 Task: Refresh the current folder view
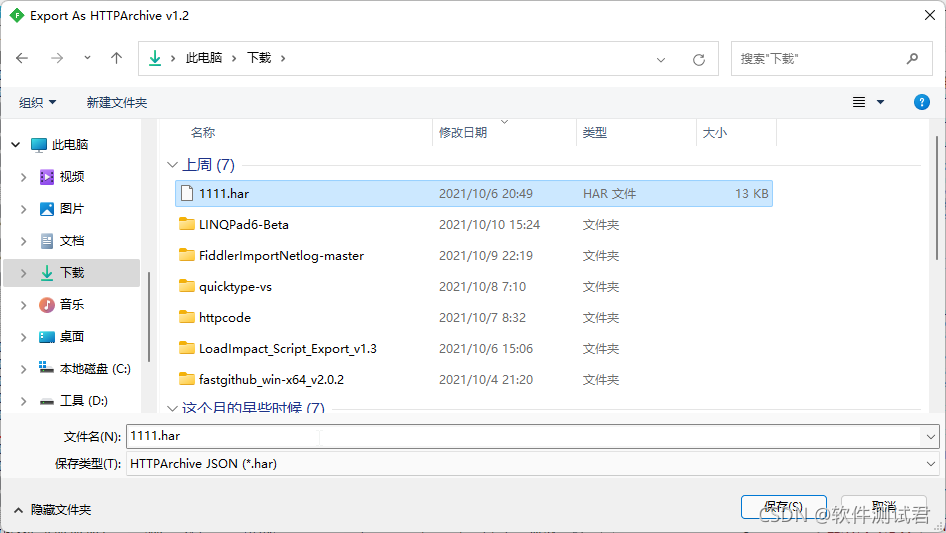click(x=699, y=59)
